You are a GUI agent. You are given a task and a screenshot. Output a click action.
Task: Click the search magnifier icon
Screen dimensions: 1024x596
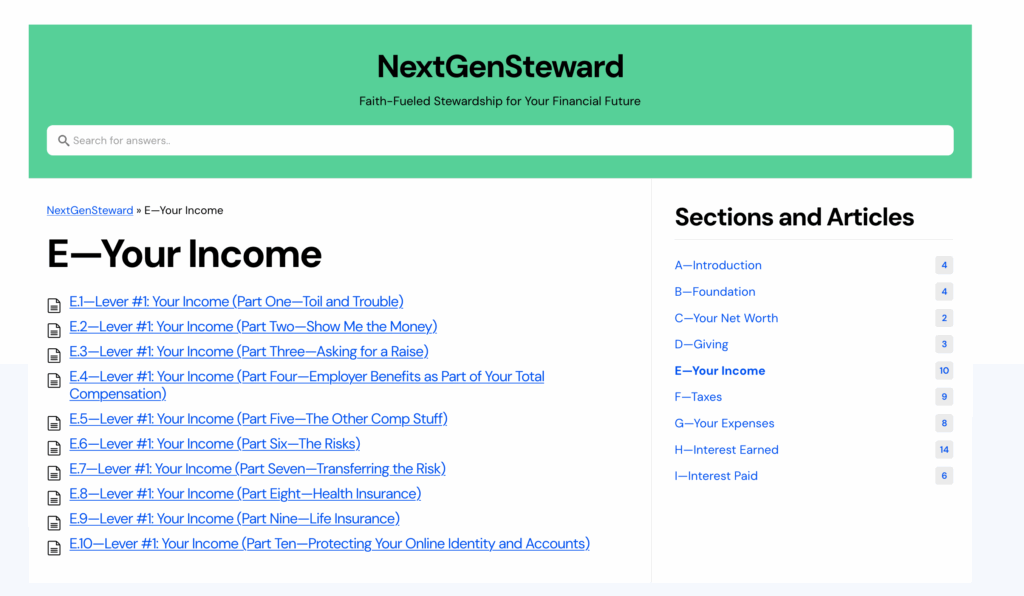[63, 140]
